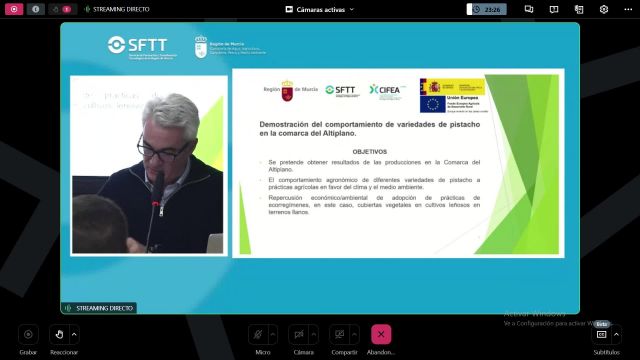The width and height of the screenshot is (640, 360).
Task: Toggle the muted Micro button
Action: (x=258, y=335)
